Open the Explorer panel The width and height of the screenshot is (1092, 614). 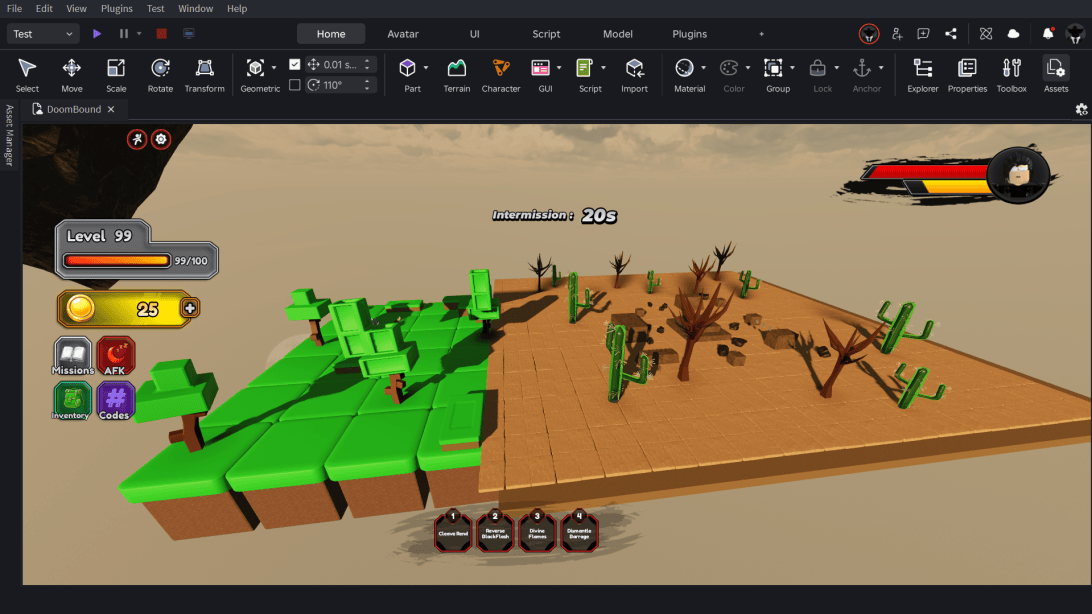click(x=923, y=74)
